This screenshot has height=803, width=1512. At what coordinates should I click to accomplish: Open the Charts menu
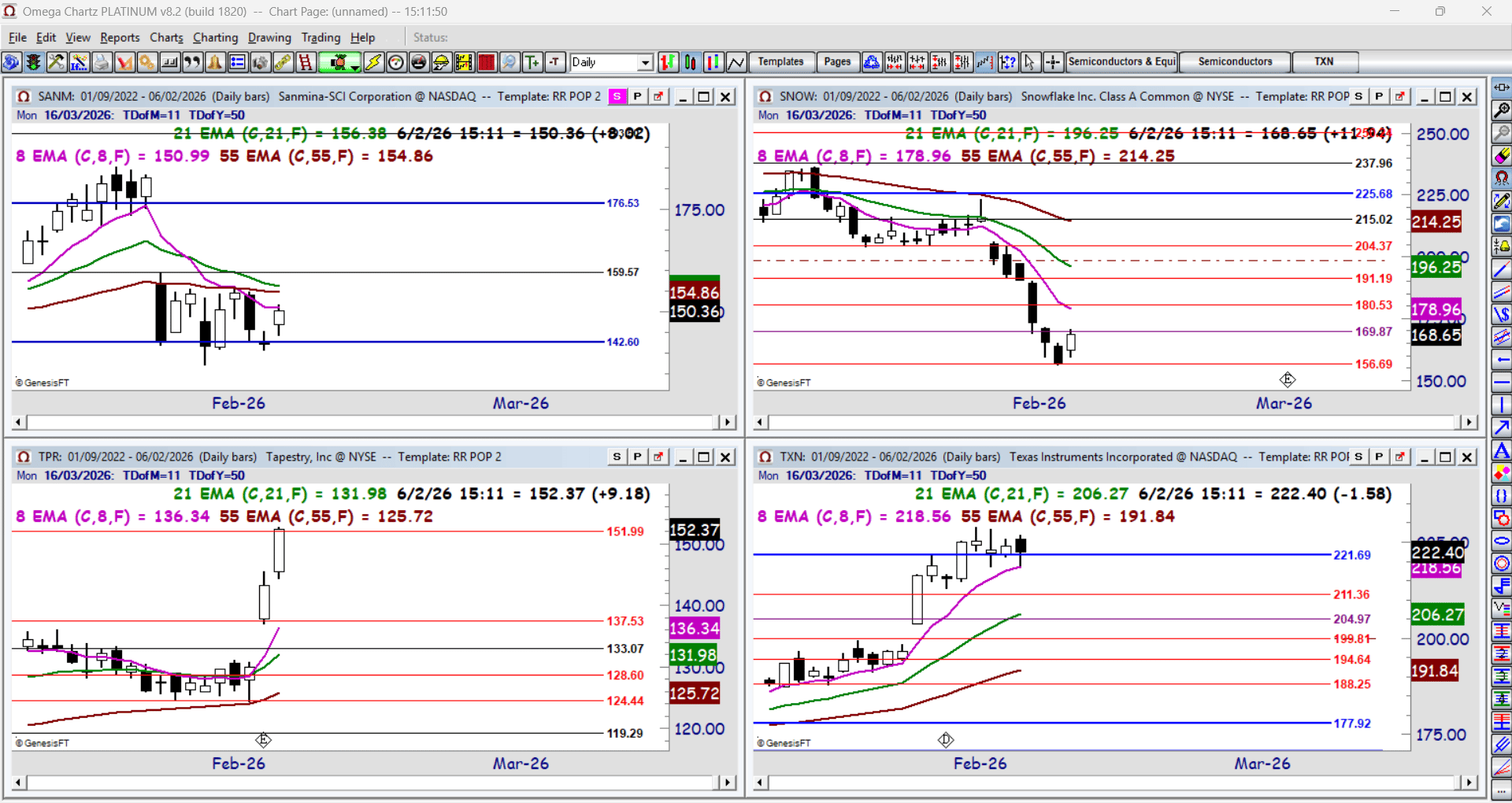[x=166, y=37]
